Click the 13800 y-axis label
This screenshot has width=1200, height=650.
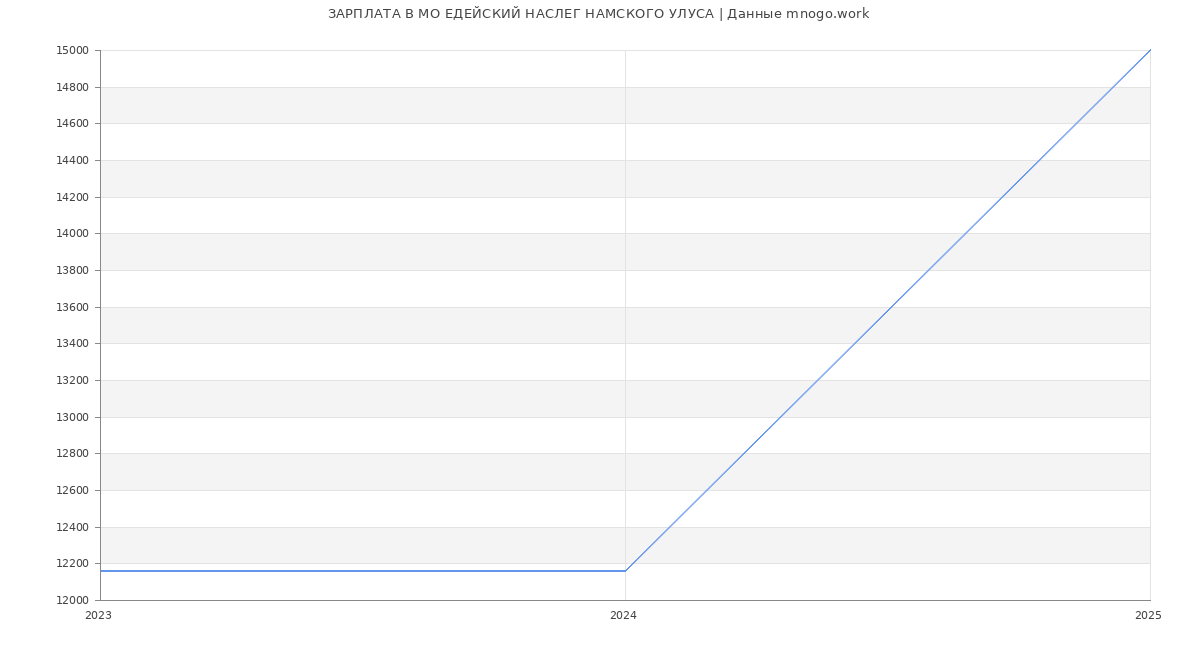coord(72,271)
